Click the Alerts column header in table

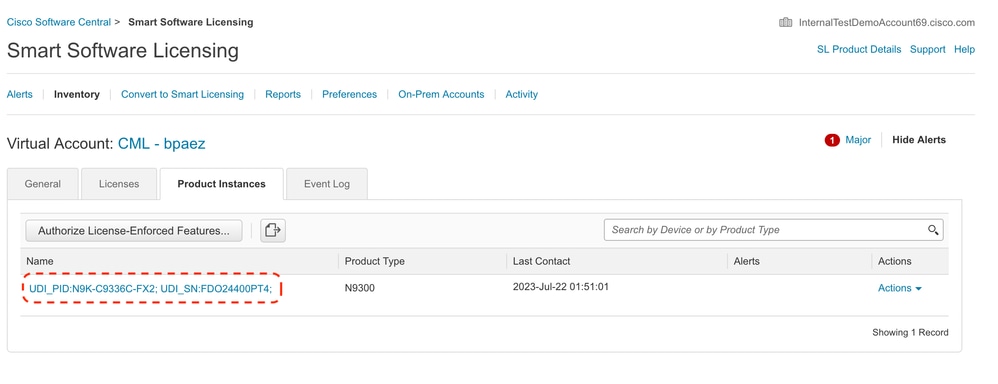pyautogui.click(x=747, y=261)
